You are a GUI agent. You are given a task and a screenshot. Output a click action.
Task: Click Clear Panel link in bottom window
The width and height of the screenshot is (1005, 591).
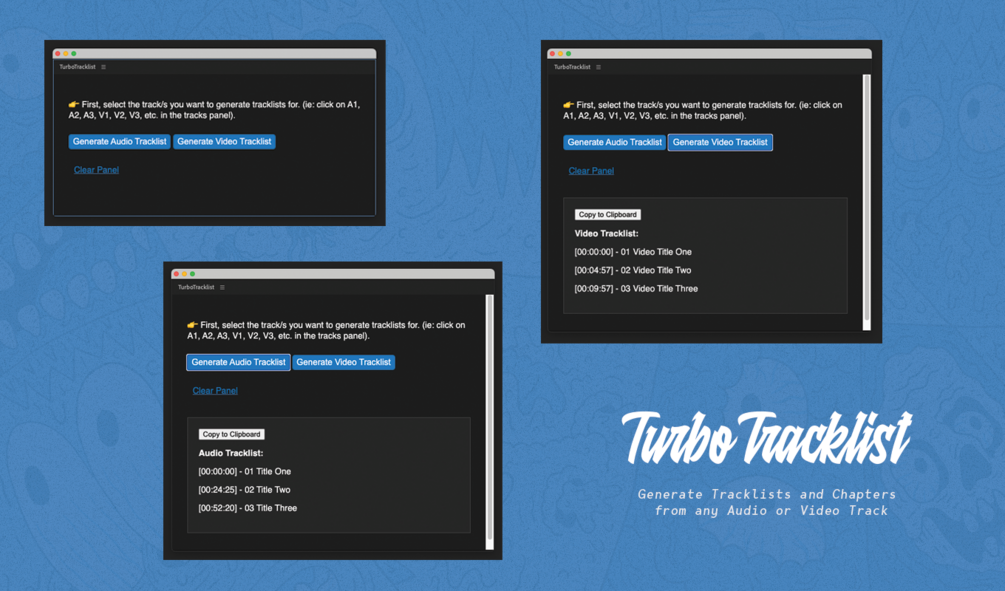click(215, 390)
